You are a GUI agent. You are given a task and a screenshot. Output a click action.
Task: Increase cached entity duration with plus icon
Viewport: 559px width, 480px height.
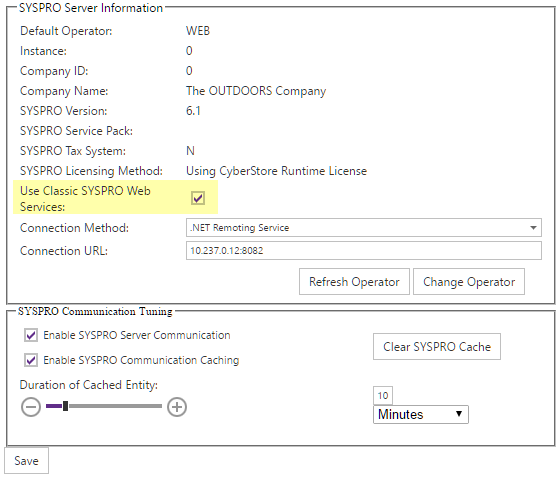(x=177, y=407)
